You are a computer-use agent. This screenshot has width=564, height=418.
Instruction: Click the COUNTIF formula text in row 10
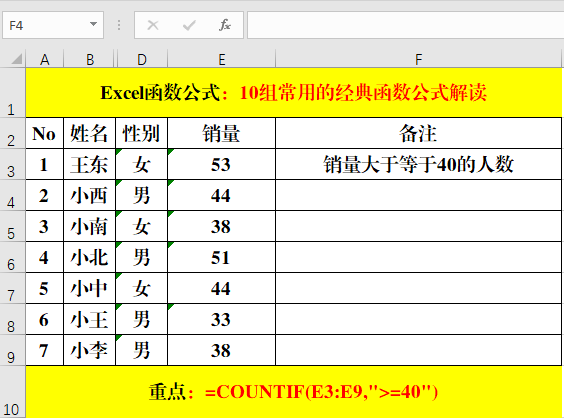click(322, 392)
